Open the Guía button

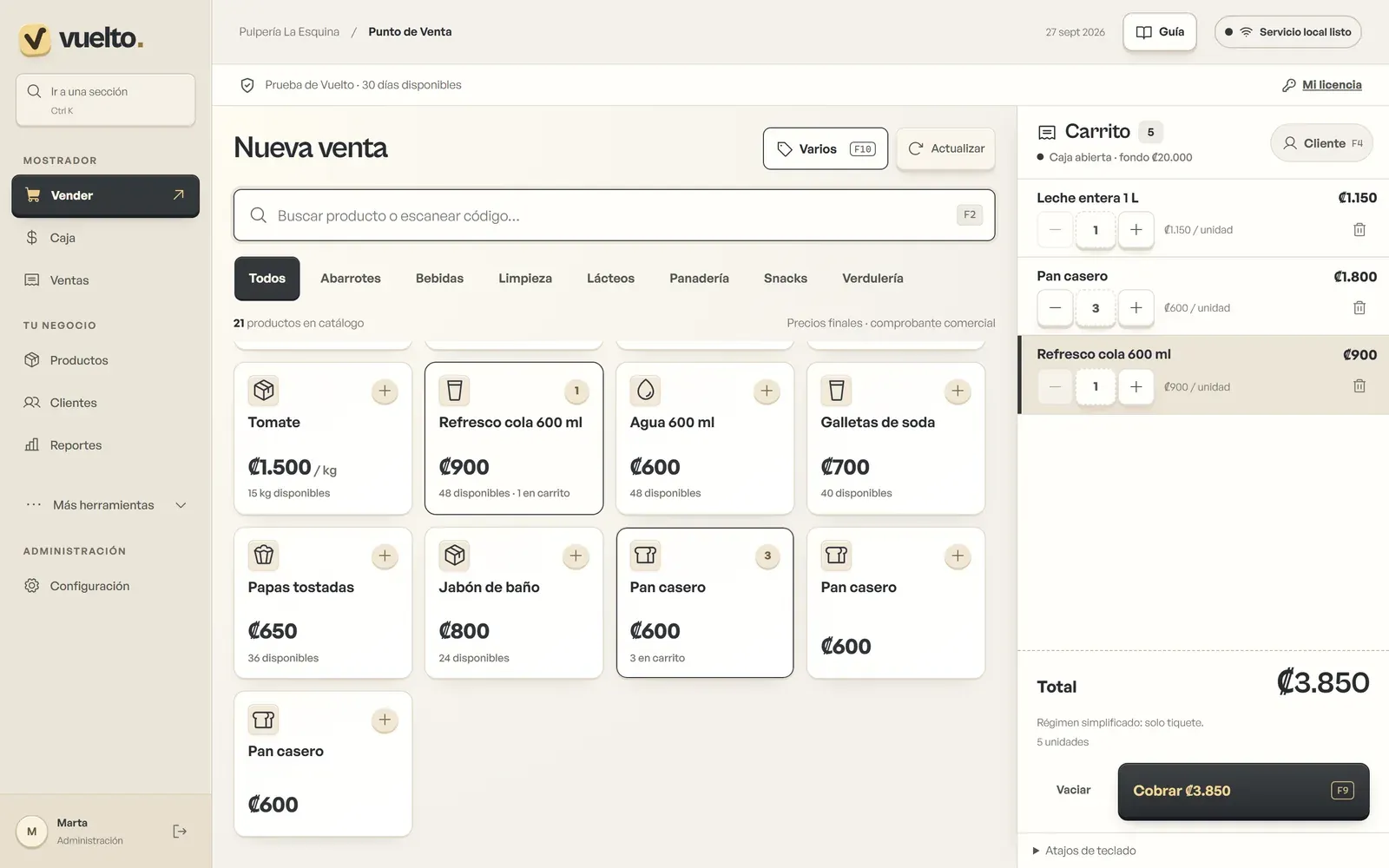[1160, 32]
